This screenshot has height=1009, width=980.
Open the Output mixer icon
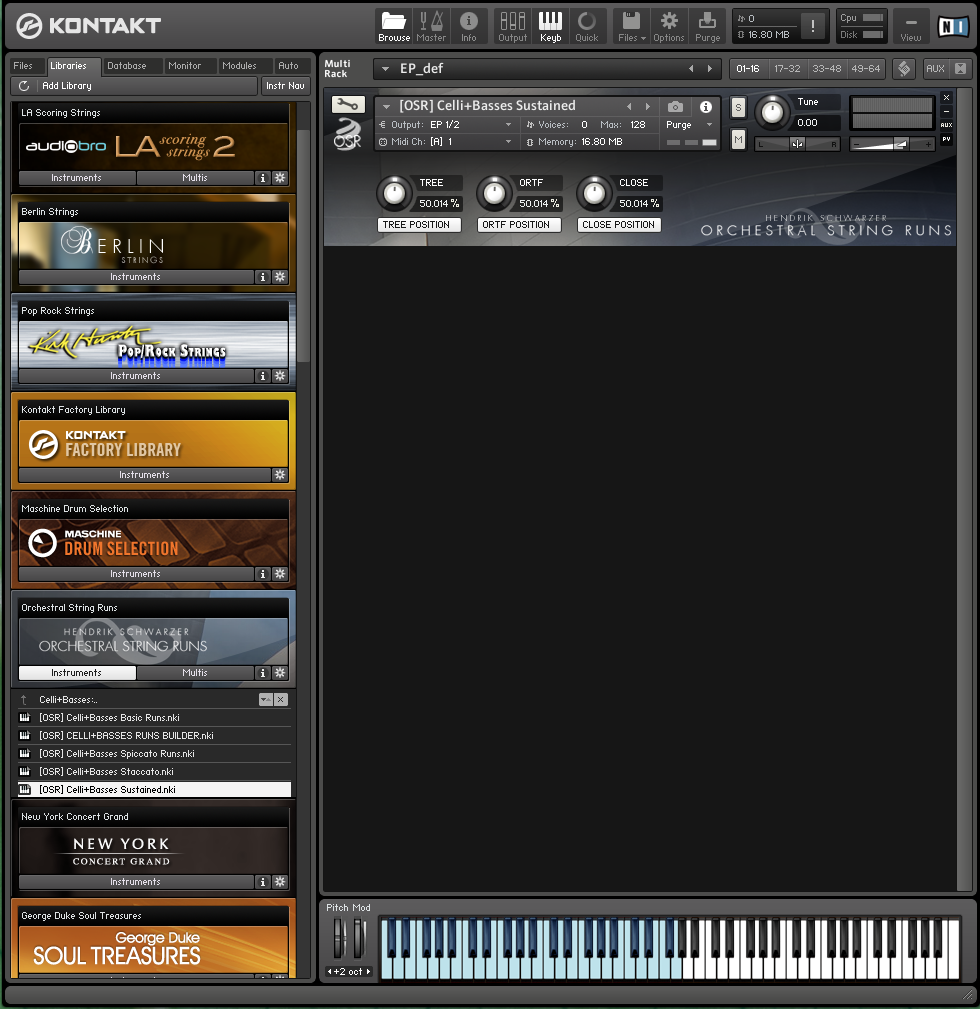click(x=512, y=26)
